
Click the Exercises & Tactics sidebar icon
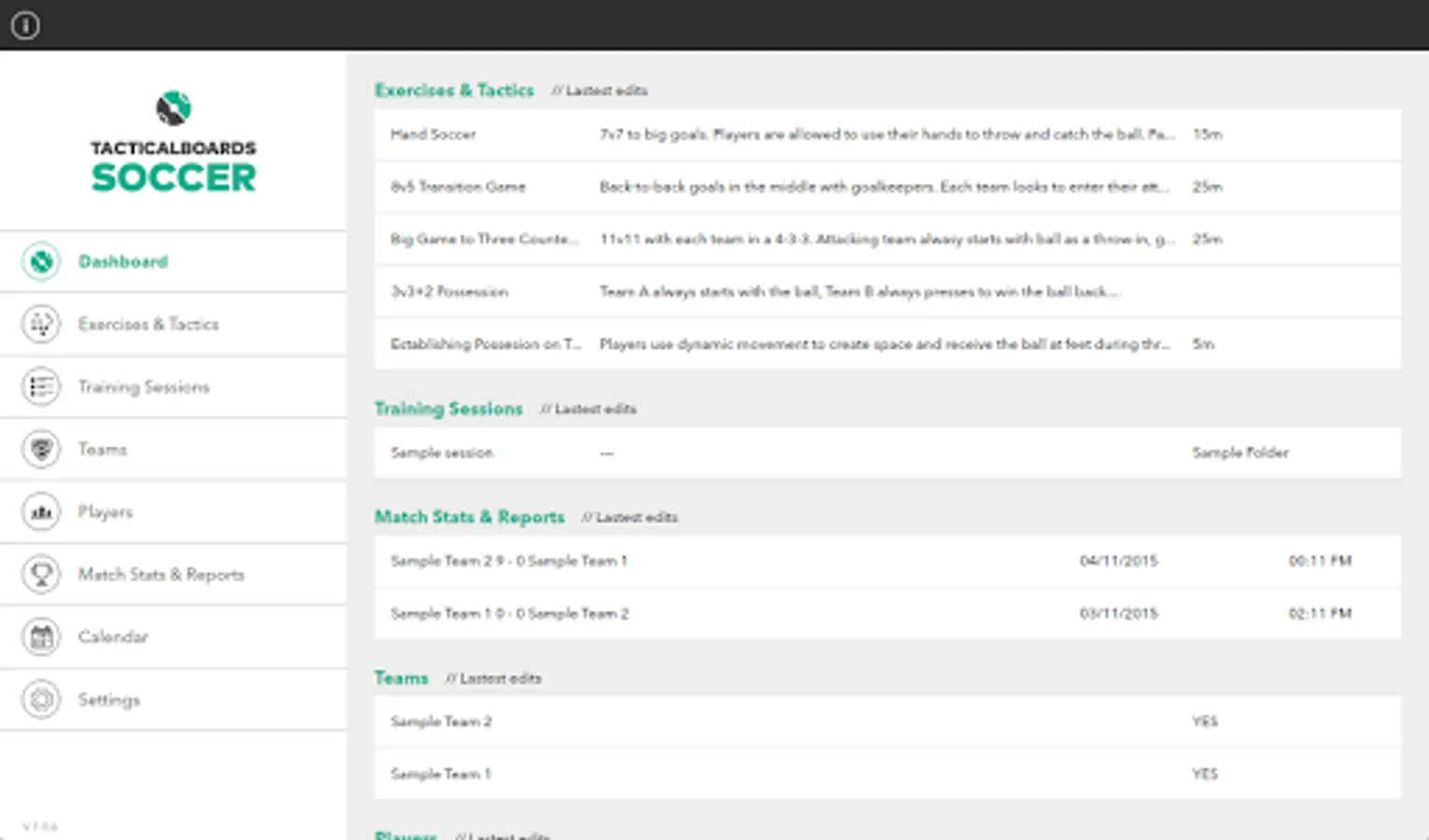[x=41, y=324]
